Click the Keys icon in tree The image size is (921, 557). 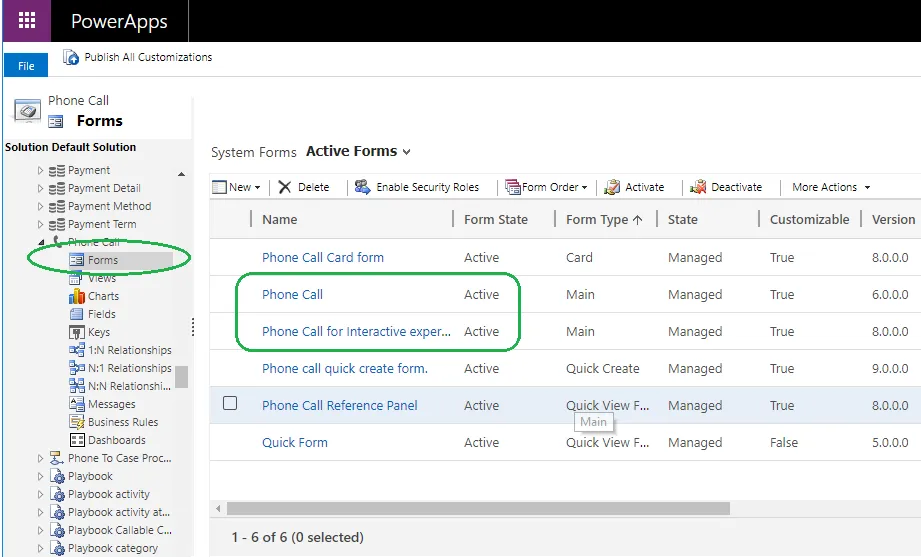76,332
